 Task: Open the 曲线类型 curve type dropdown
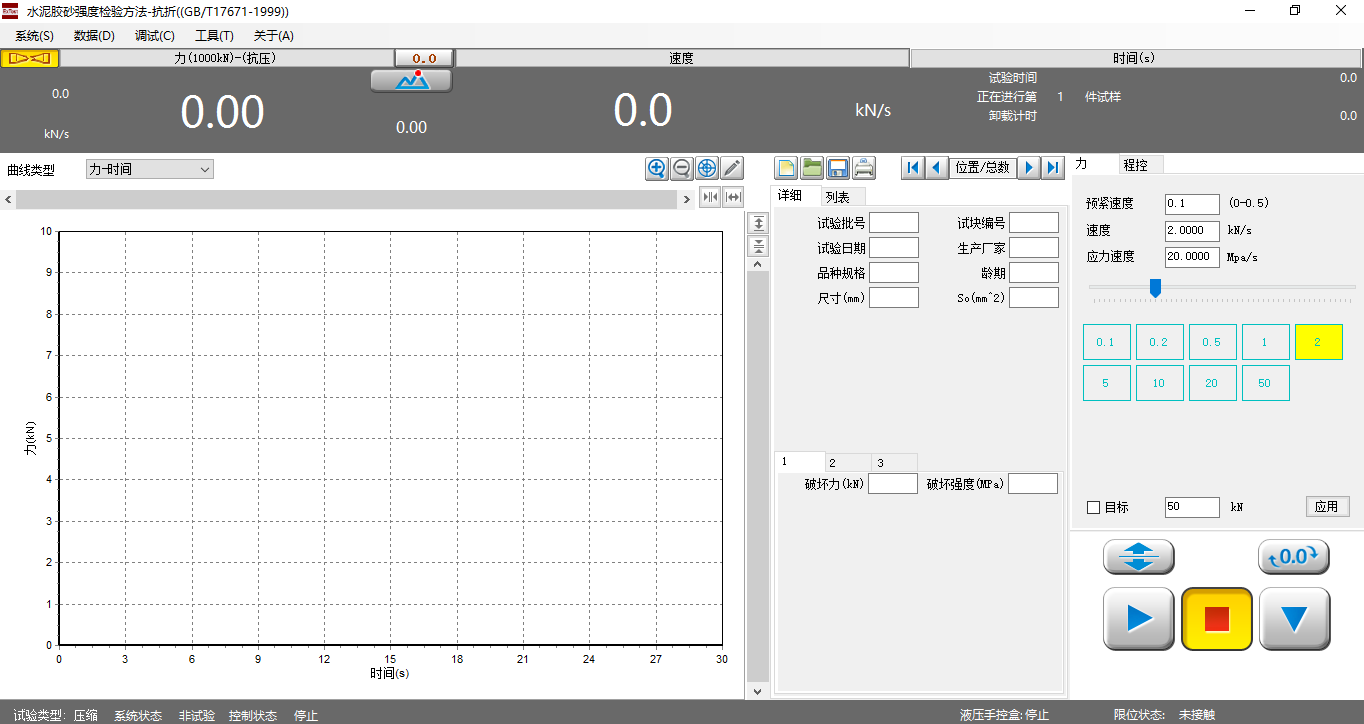(x=150, y=170)
